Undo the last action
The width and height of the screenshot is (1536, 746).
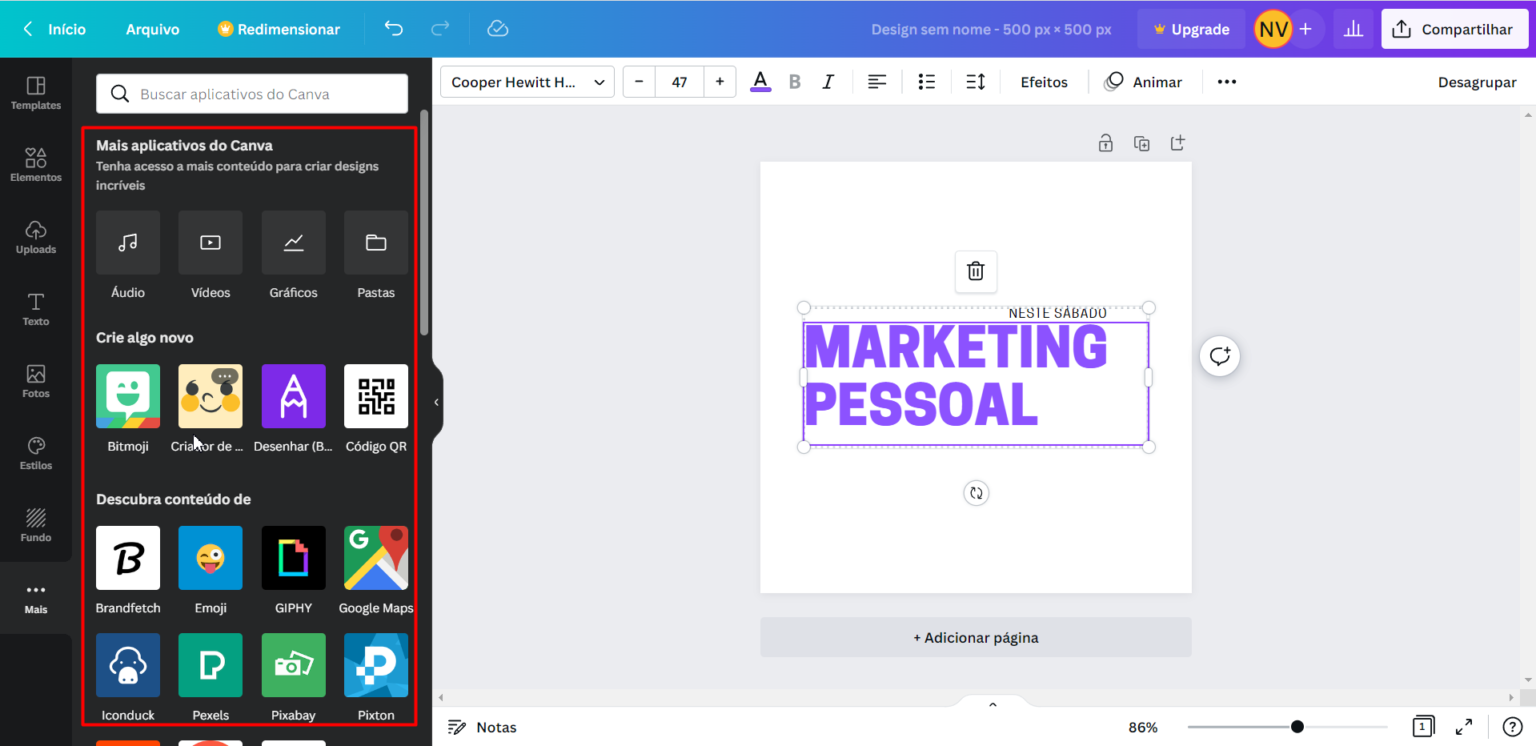tap(393, 29)
